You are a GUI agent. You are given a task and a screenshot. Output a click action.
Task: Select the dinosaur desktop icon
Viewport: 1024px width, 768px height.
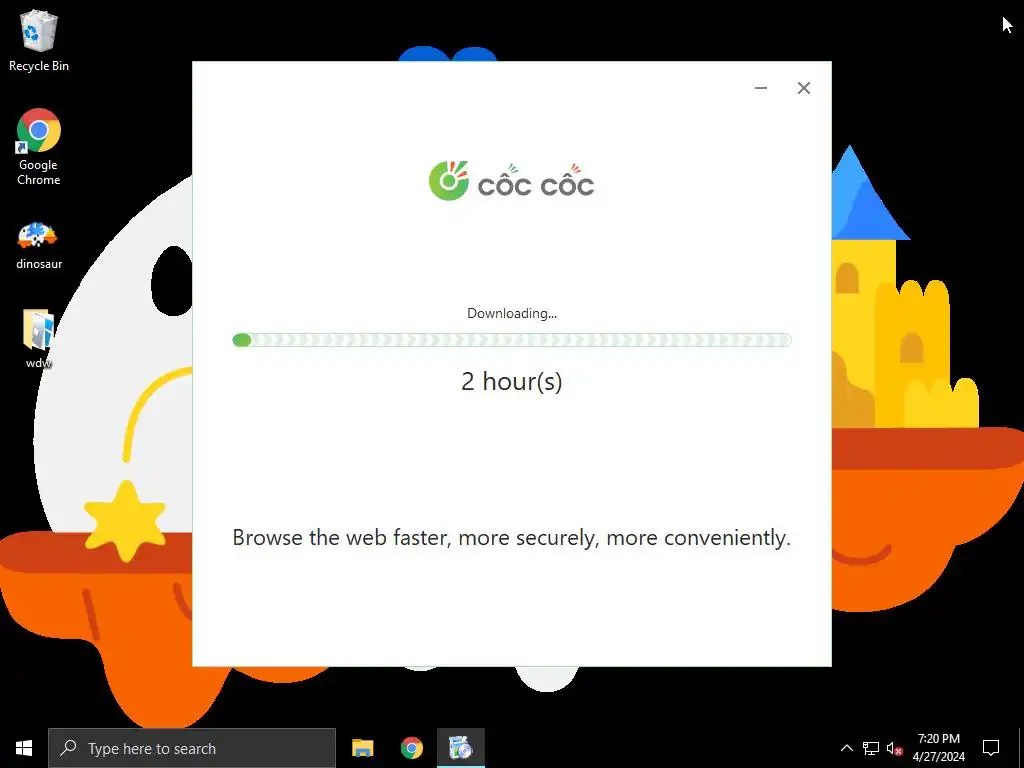point(39,246)
